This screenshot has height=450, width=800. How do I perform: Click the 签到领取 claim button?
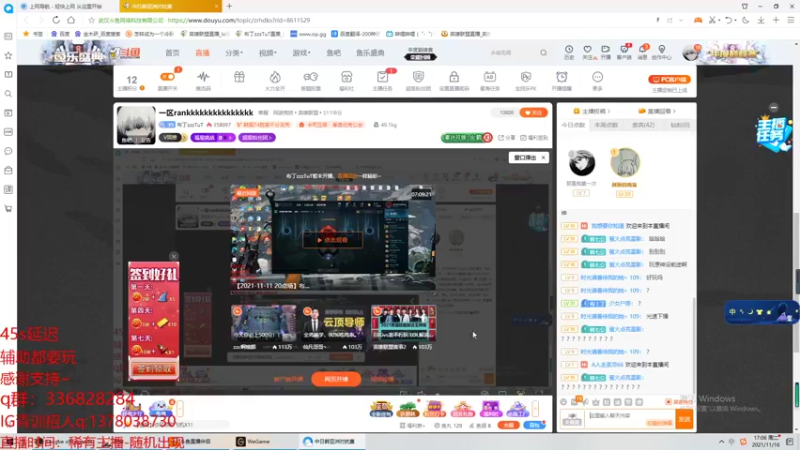point(154,368)
